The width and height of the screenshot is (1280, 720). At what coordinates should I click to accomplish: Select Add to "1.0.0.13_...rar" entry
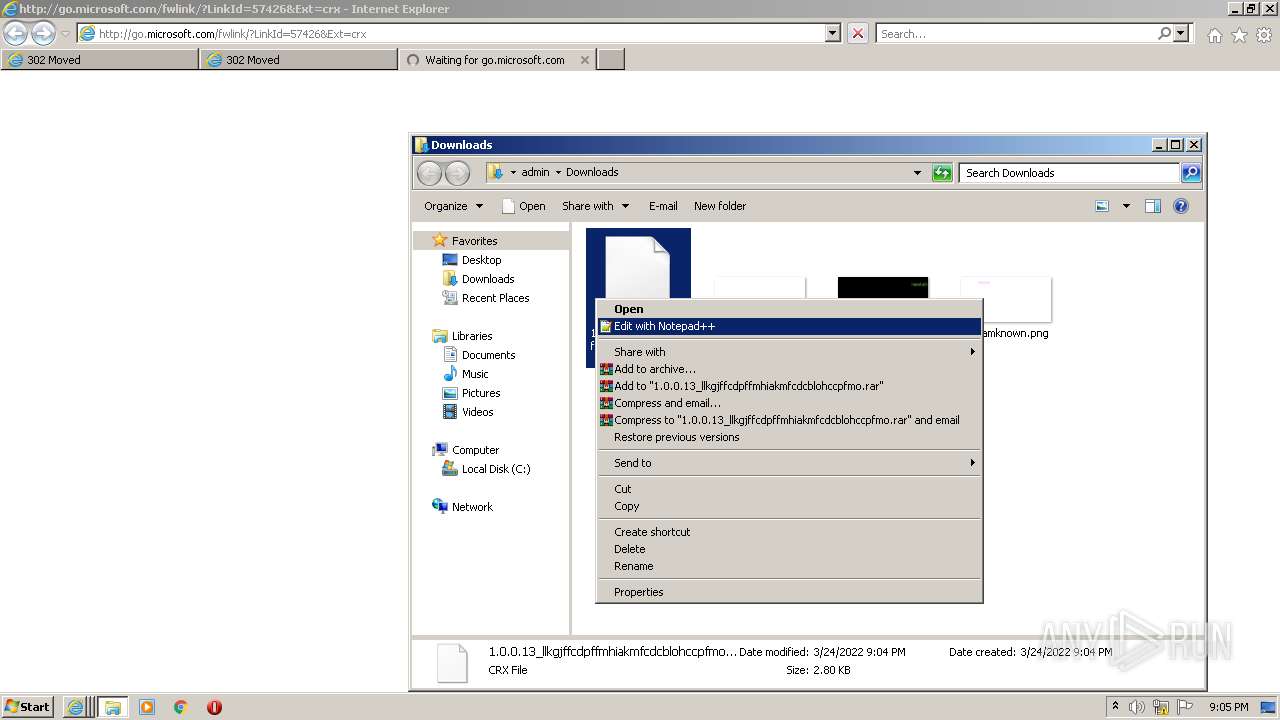coord(789,386)
